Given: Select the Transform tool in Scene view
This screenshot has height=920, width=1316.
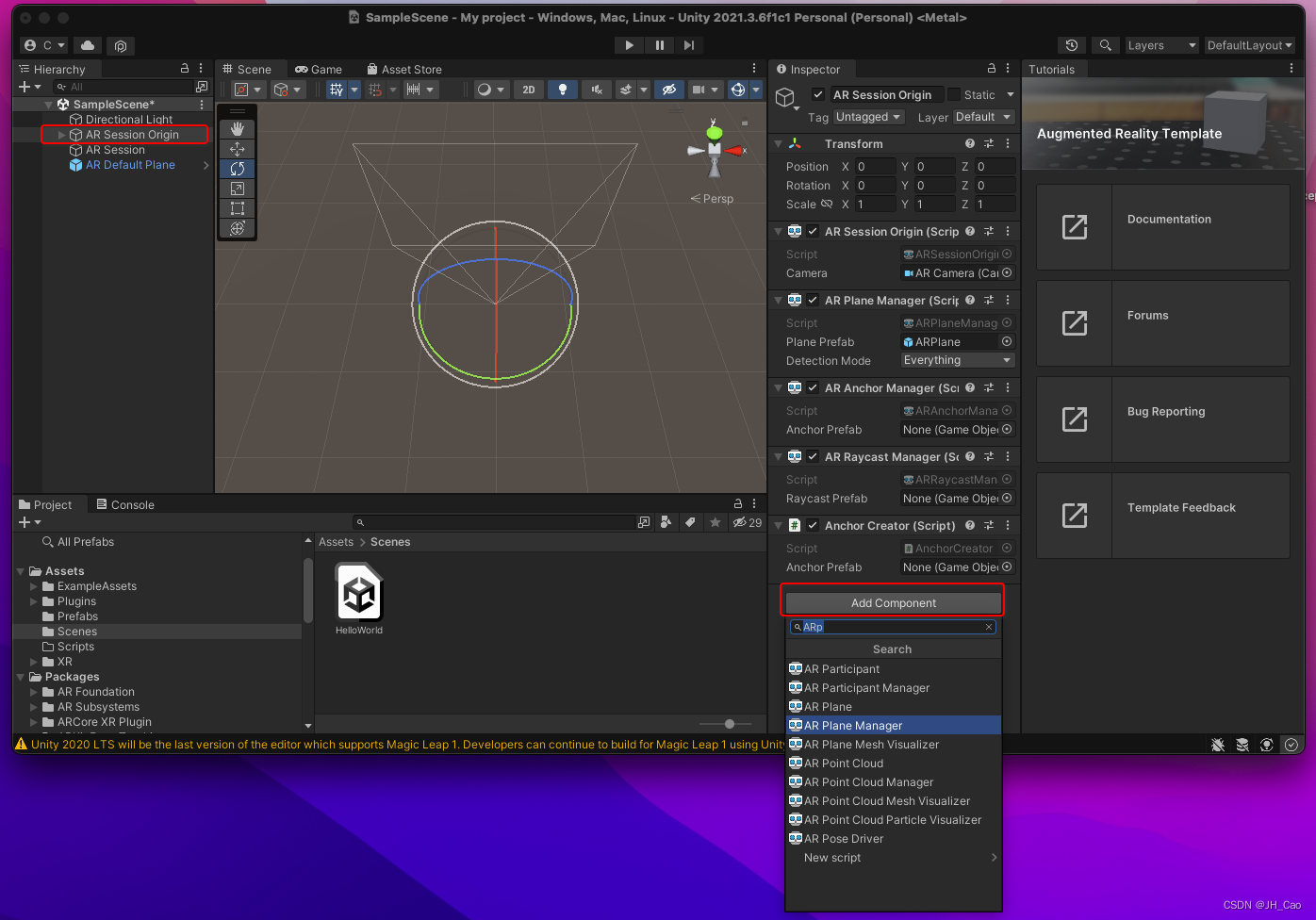Looking at the screenshot, I should (x=237, y=228).
